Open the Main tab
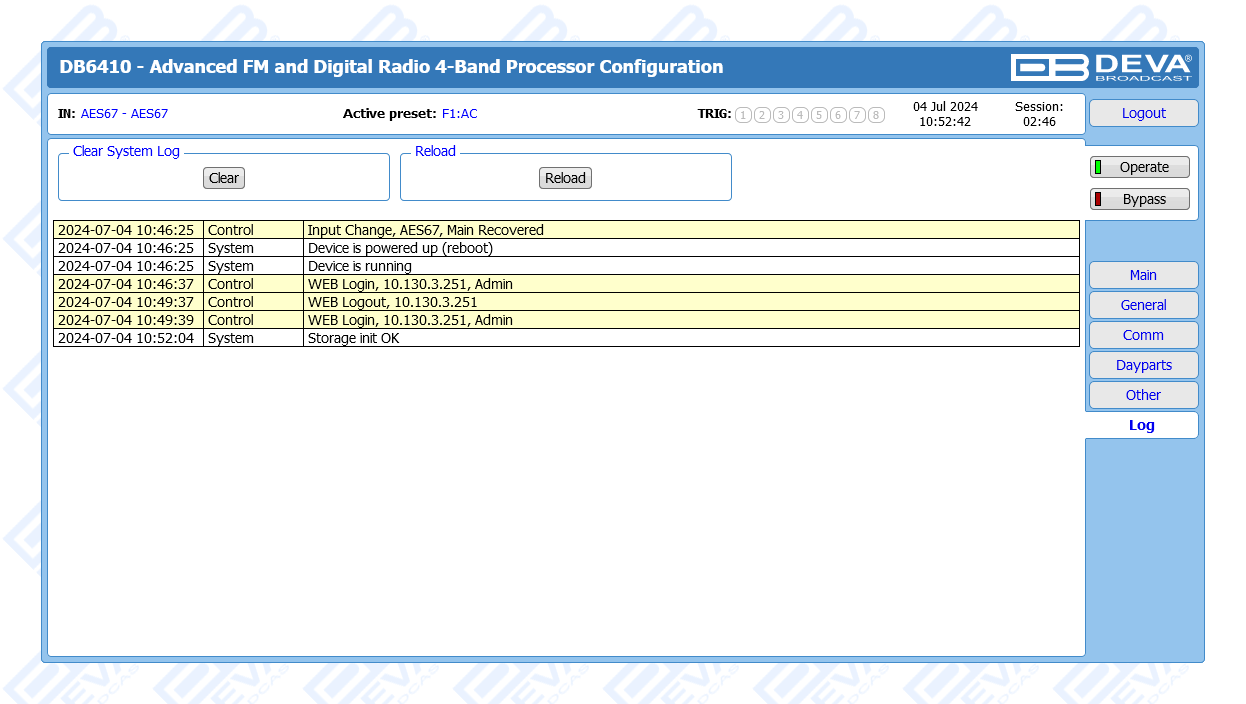 pyautogui.click(x=1143, y=275)
